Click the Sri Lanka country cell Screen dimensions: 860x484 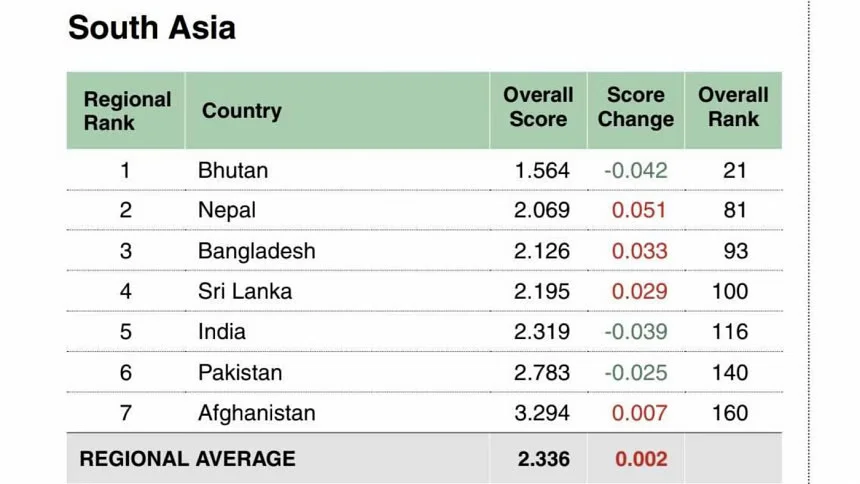(244, 291)
